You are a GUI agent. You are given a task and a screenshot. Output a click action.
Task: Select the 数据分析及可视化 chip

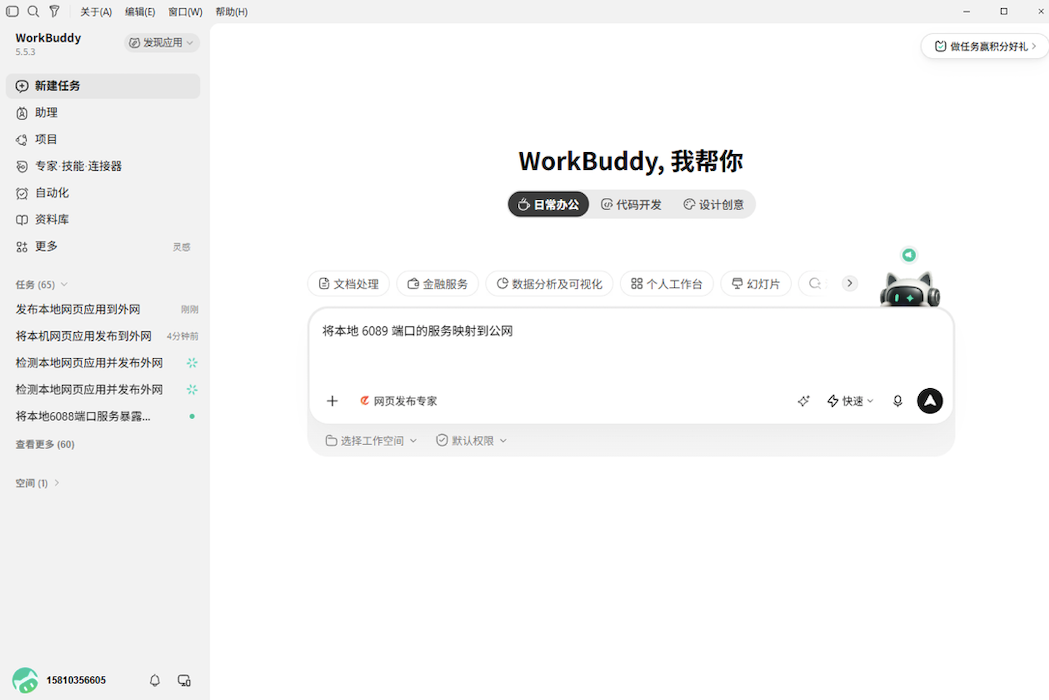click(549, 284)
